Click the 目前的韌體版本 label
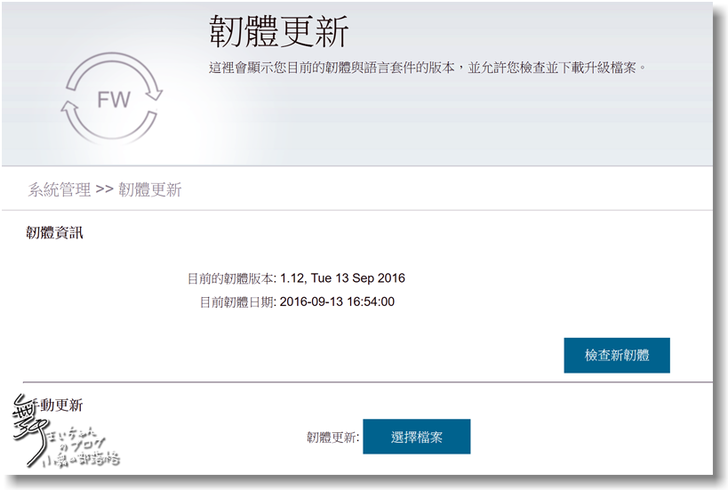 (x=231, y=279)
